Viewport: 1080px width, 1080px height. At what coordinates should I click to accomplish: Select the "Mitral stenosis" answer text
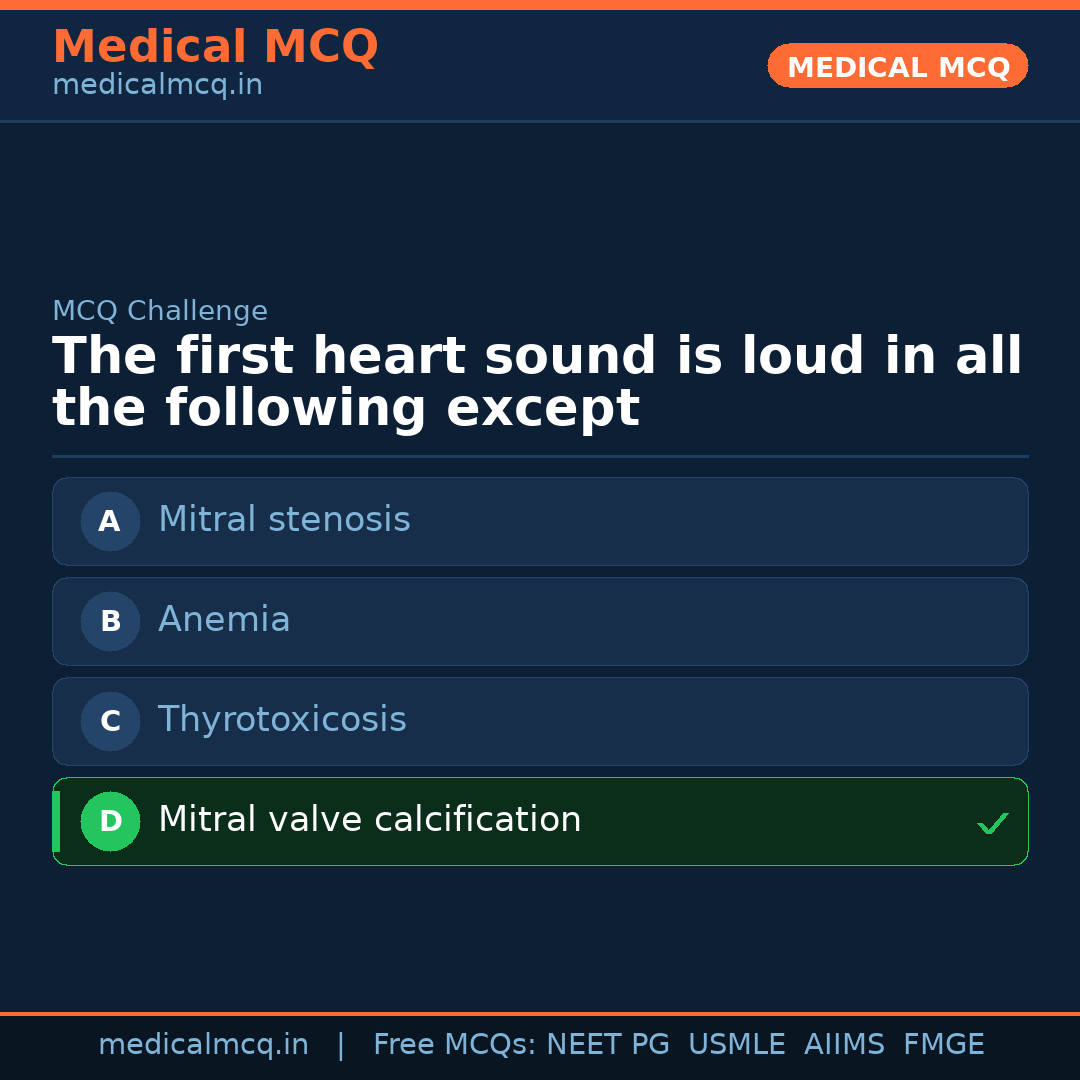284,520
